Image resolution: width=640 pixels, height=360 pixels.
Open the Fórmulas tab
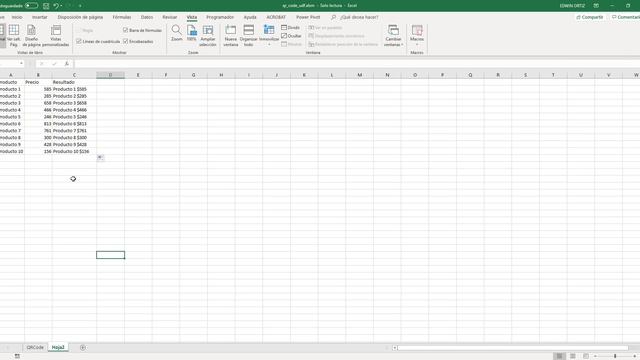point(122,17)
